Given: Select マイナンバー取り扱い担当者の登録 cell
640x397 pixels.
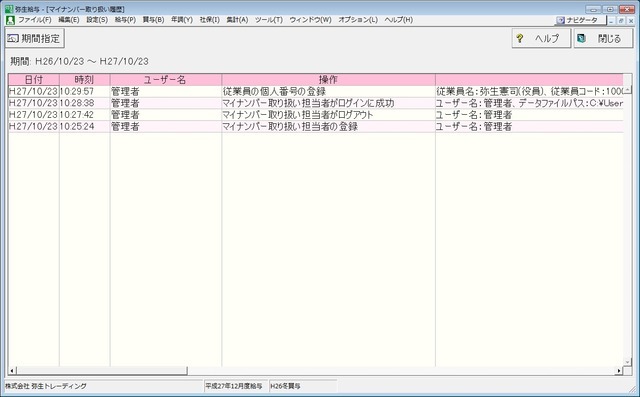Looking at the screenshot, I should [x=328, y=127].
